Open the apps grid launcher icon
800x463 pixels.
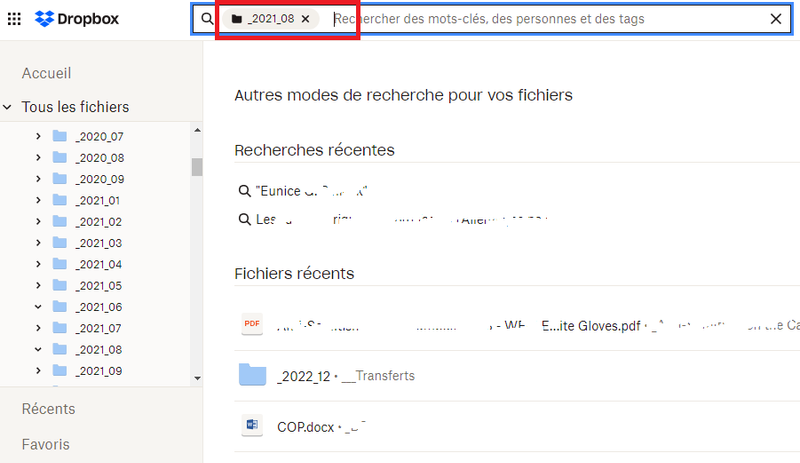[x=14, y=19]
